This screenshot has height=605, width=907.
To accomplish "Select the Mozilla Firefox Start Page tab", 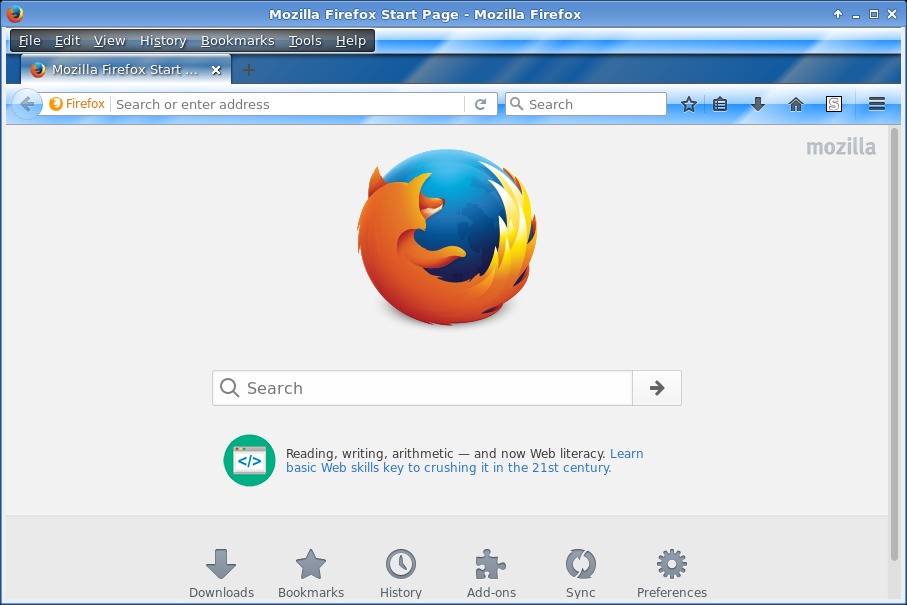I will [x=126, y=69].
